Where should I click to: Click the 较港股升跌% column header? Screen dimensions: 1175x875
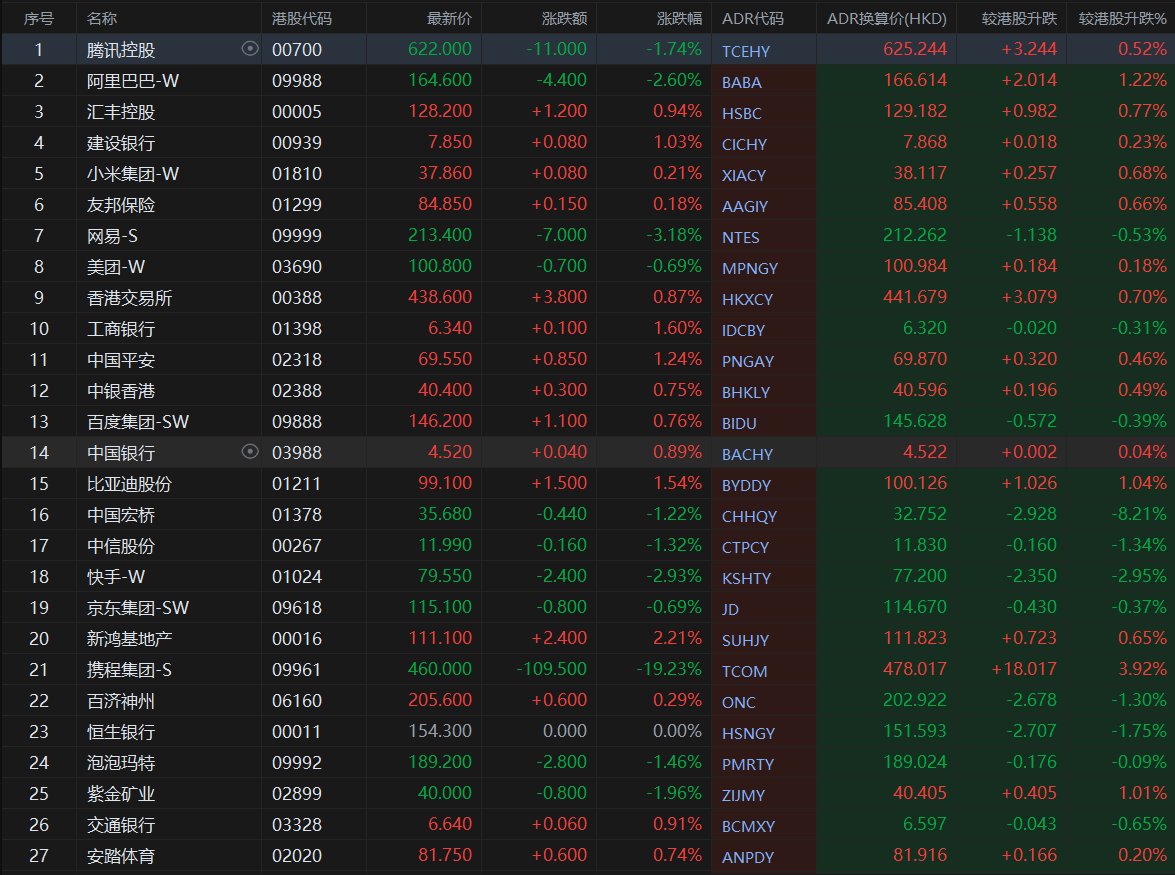(x=1122, y=18)
